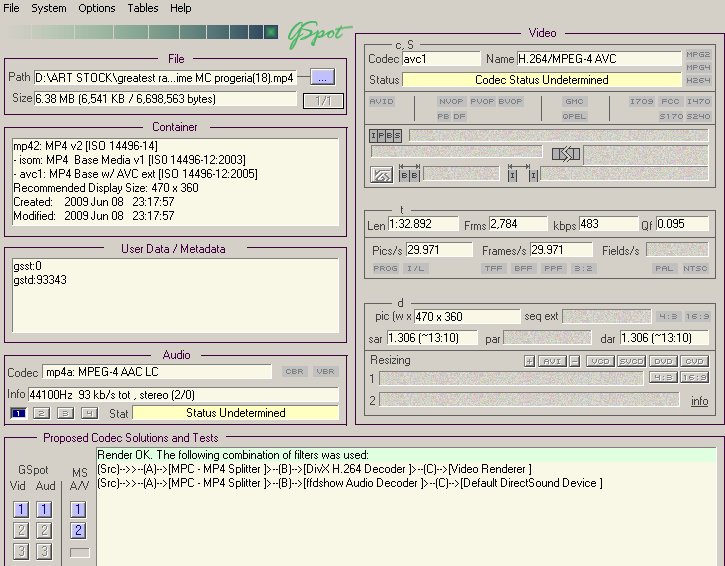Click the 16:9 indicator next to seq ext
This screenshot has height=566, width=725.
coord(697,317)
